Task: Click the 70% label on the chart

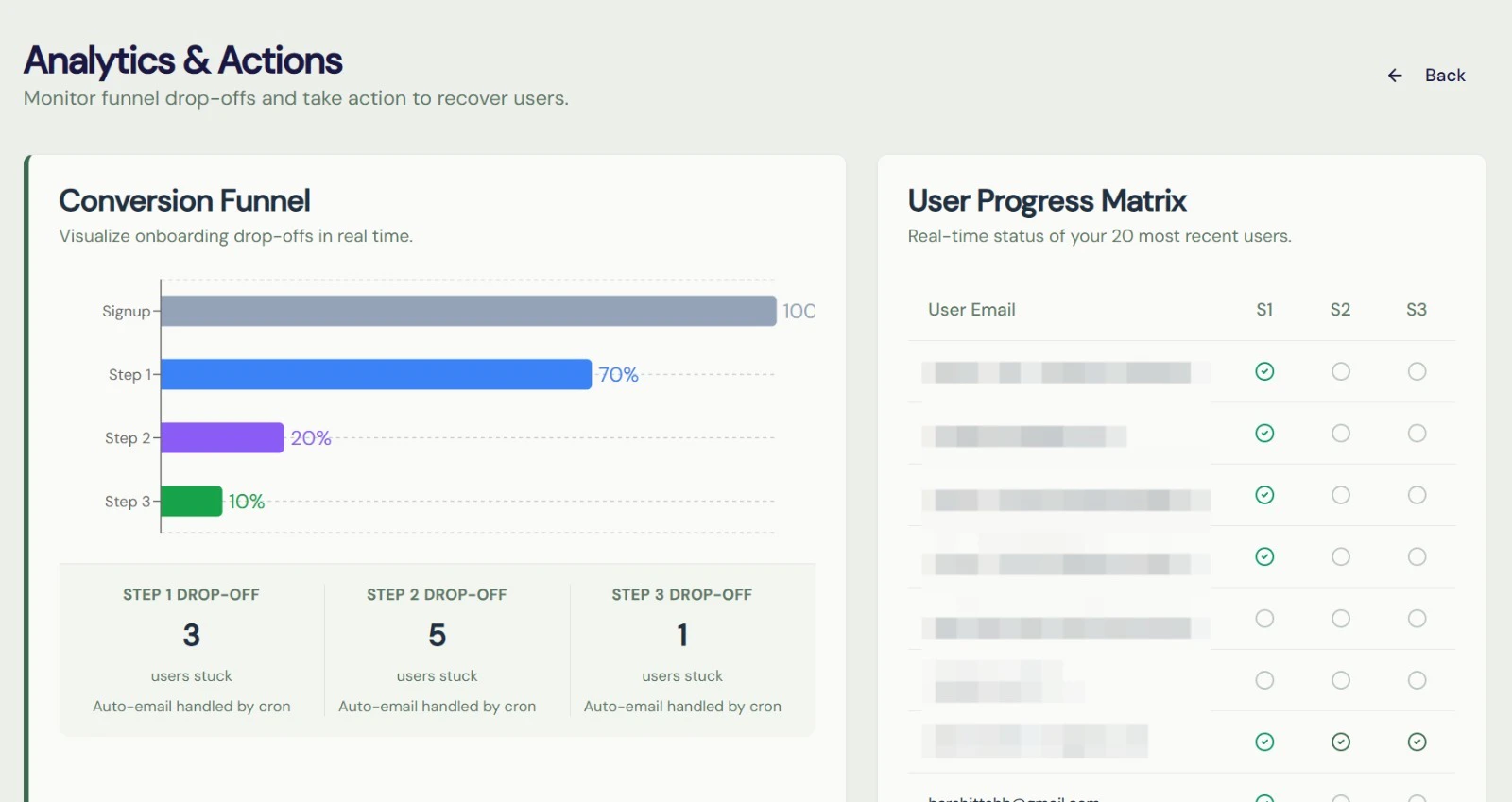Action: point(619,375)
